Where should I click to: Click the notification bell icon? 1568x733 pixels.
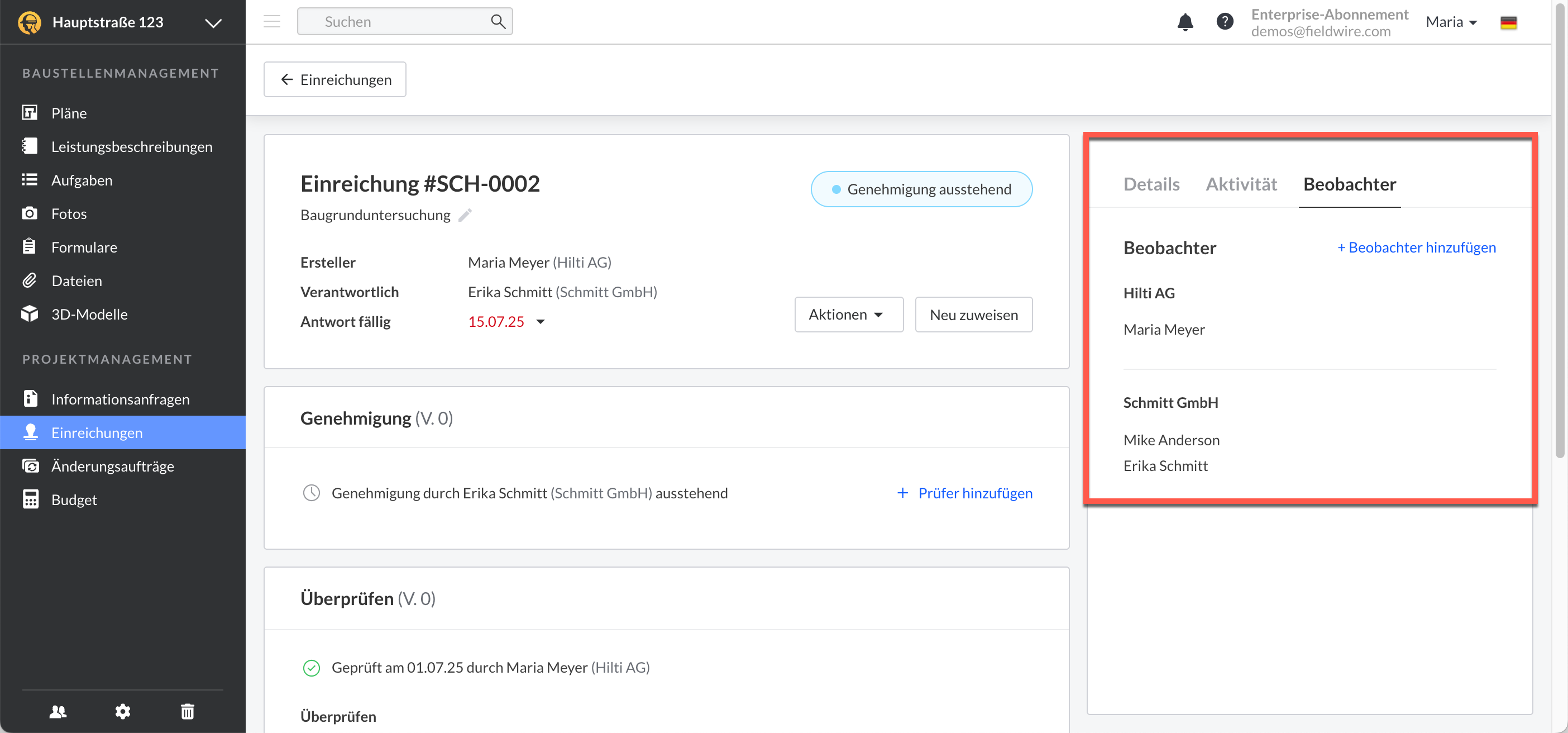(x=1184, y=22)
